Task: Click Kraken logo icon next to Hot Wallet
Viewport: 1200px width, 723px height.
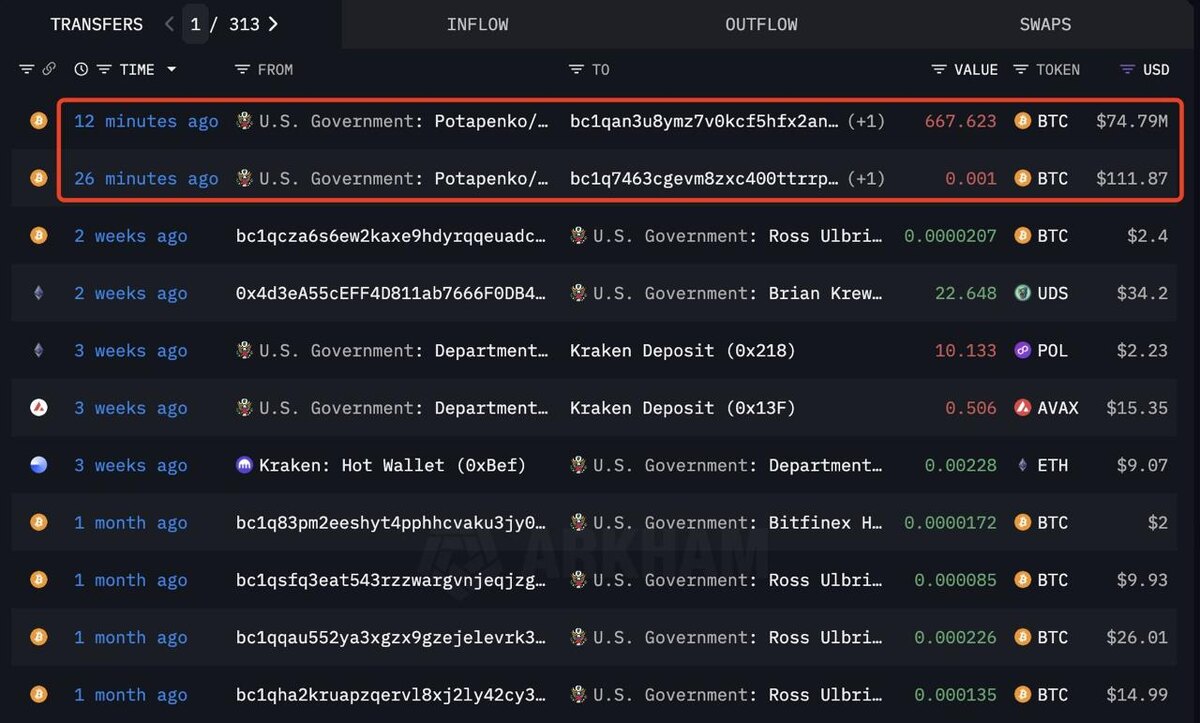Action: [244, 465]
